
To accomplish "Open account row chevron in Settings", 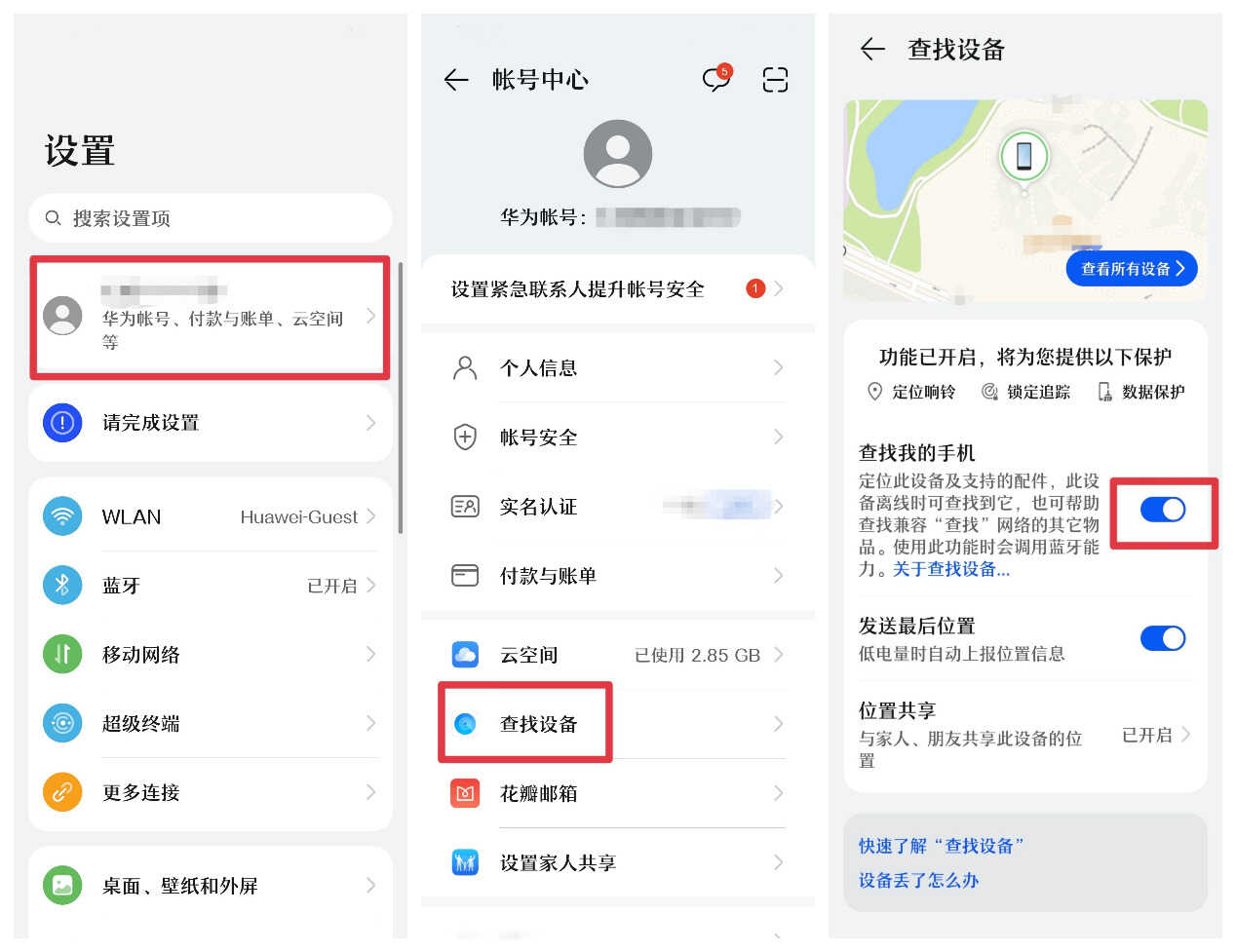I will (x=370, y=316).
